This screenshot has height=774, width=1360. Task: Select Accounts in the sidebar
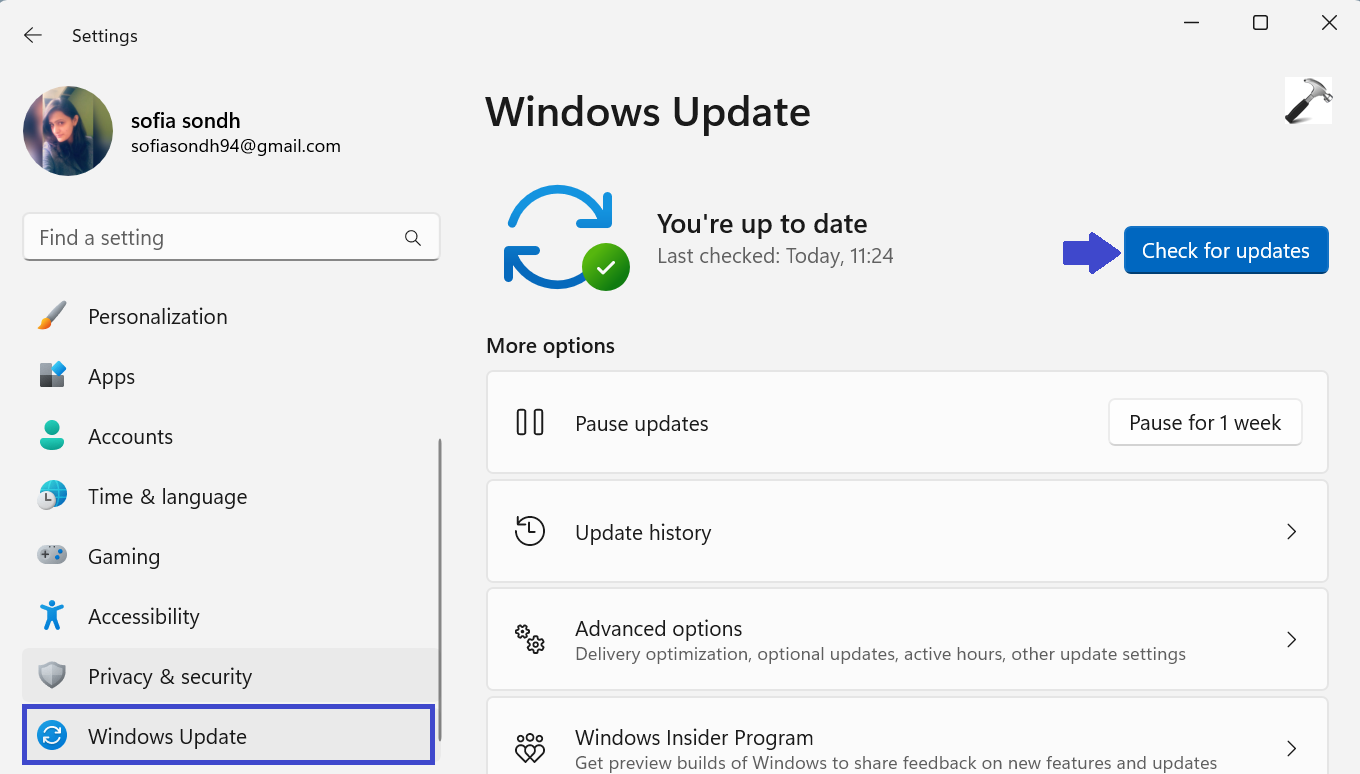tap(130, 436)
